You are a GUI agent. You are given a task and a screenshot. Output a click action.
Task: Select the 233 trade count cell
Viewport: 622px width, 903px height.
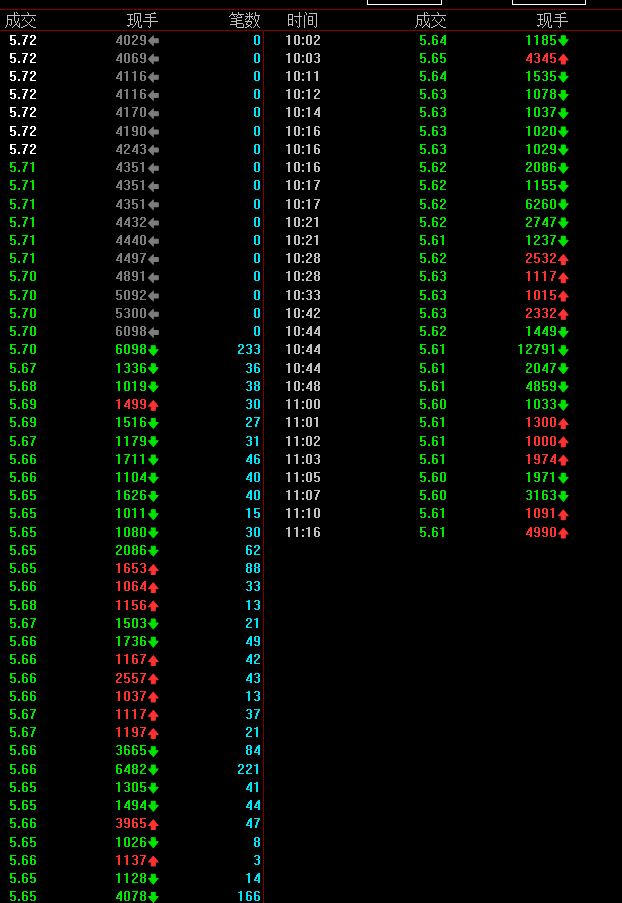pos(249,350)
